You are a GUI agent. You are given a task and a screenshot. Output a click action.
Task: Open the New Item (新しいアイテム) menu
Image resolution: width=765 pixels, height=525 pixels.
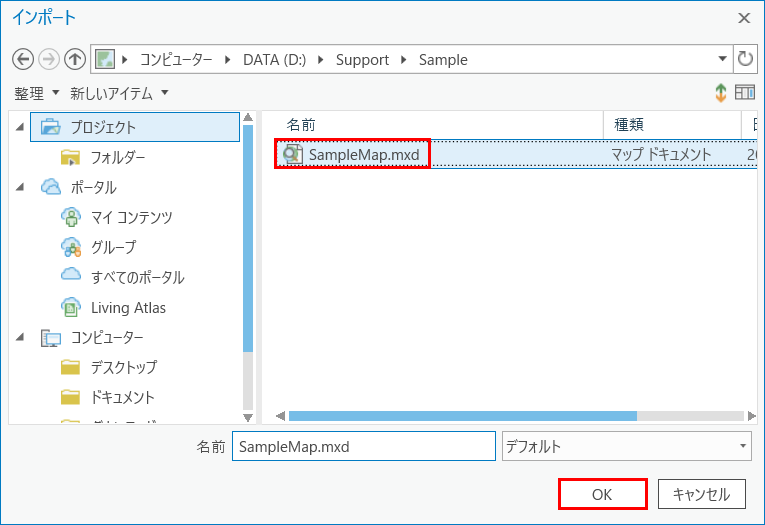119,93
